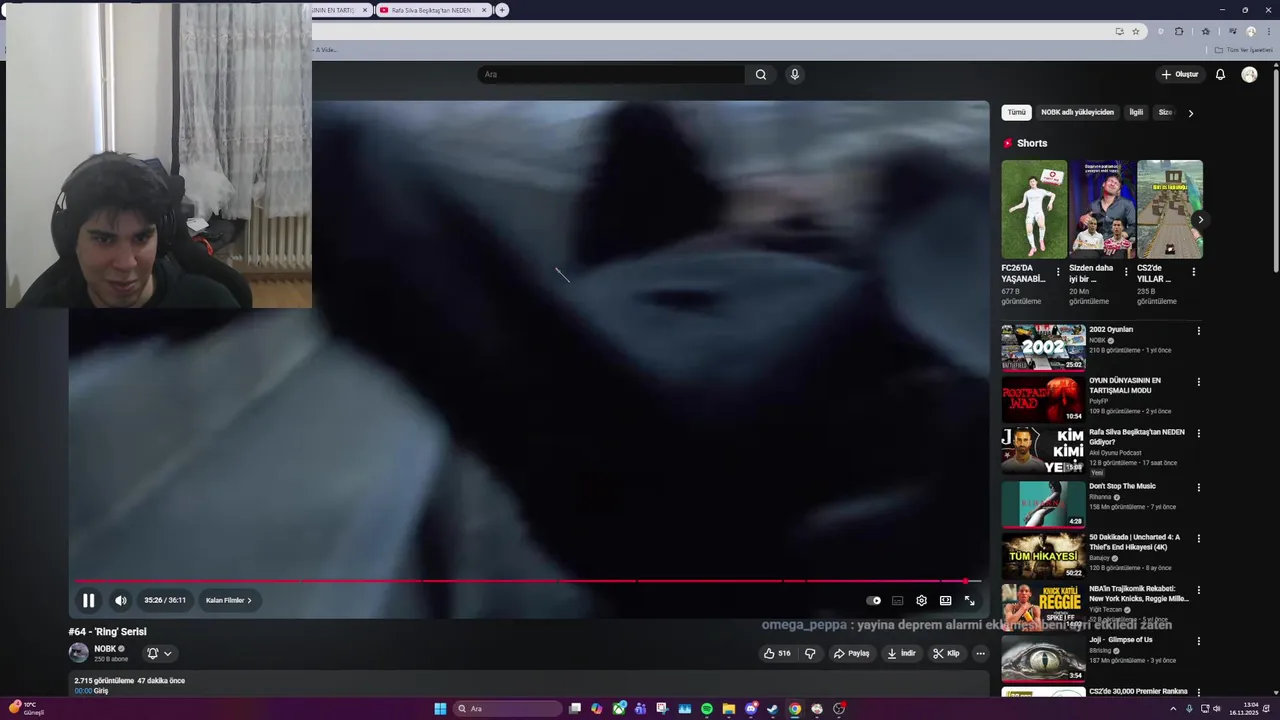Open options for CS2'de YILLAR short
Image resolution: width=1280 pixels, height=720 pixels.
[x=1193, y=272]
